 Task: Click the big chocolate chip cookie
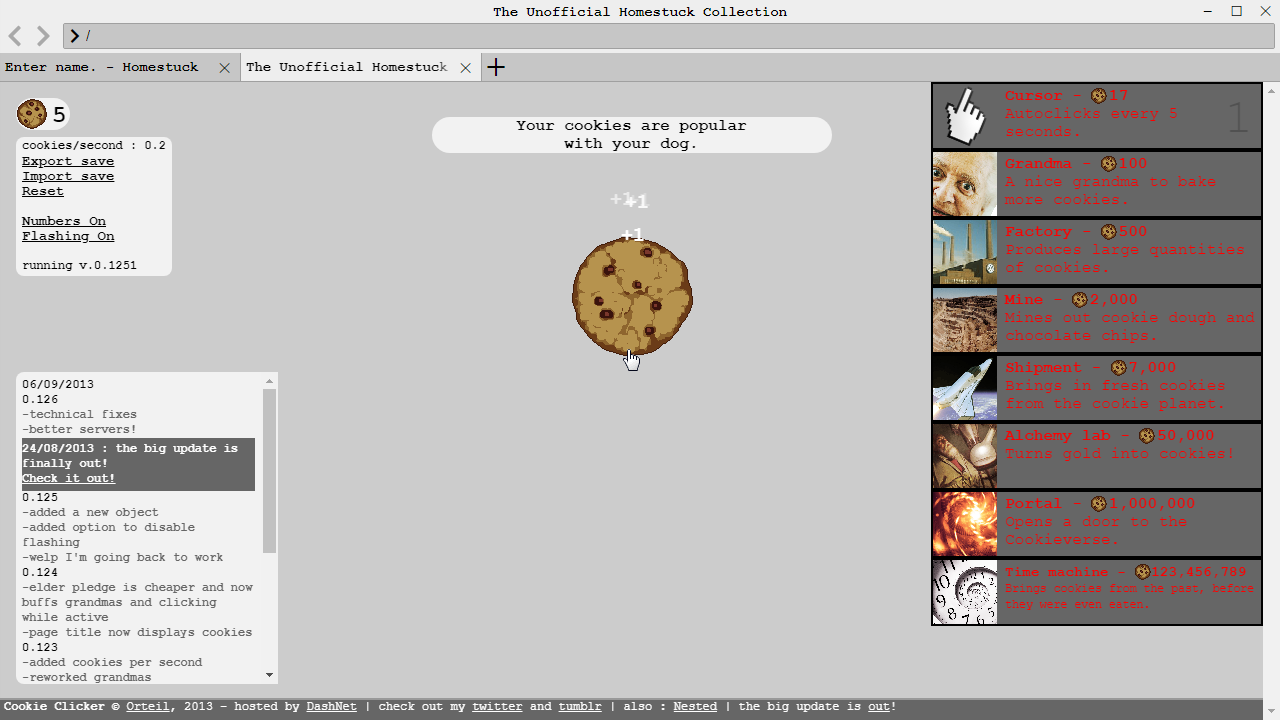(632, 296)
